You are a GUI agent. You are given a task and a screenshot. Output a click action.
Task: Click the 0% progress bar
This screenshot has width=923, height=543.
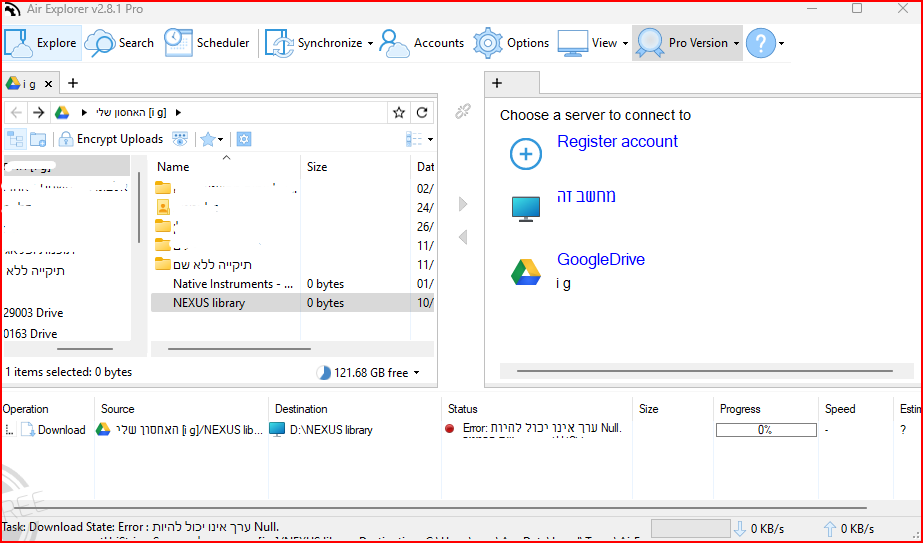766,430
